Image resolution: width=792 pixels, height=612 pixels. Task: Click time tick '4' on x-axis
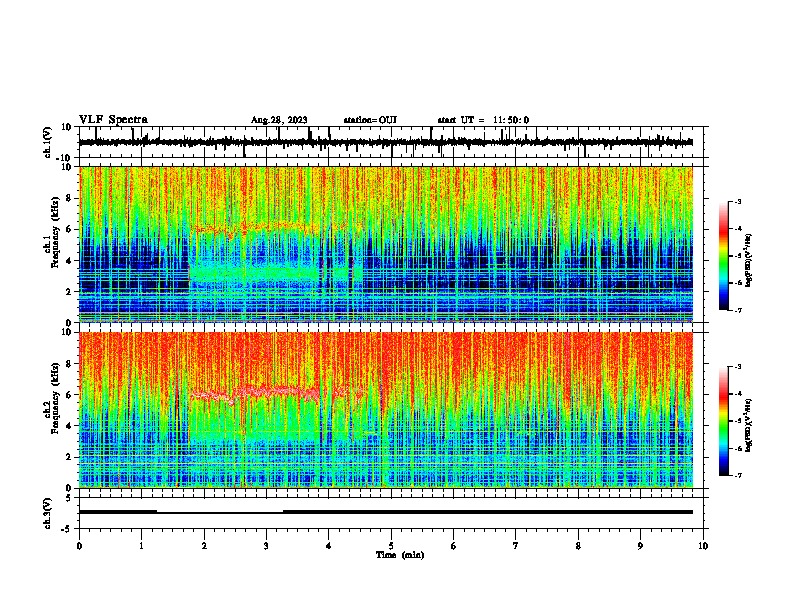(329, 546)
